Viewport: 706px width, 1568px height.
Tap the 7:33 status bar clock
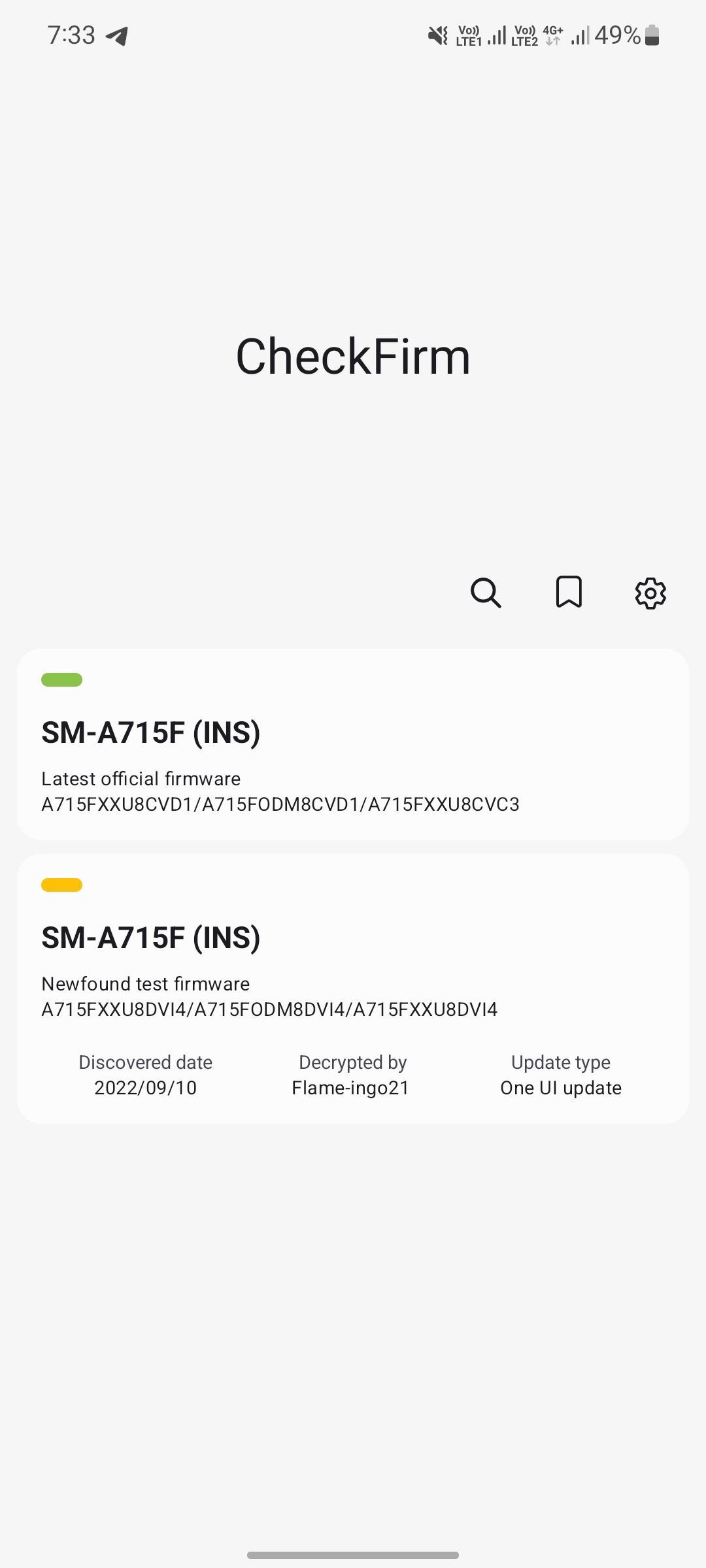point(71,35)
